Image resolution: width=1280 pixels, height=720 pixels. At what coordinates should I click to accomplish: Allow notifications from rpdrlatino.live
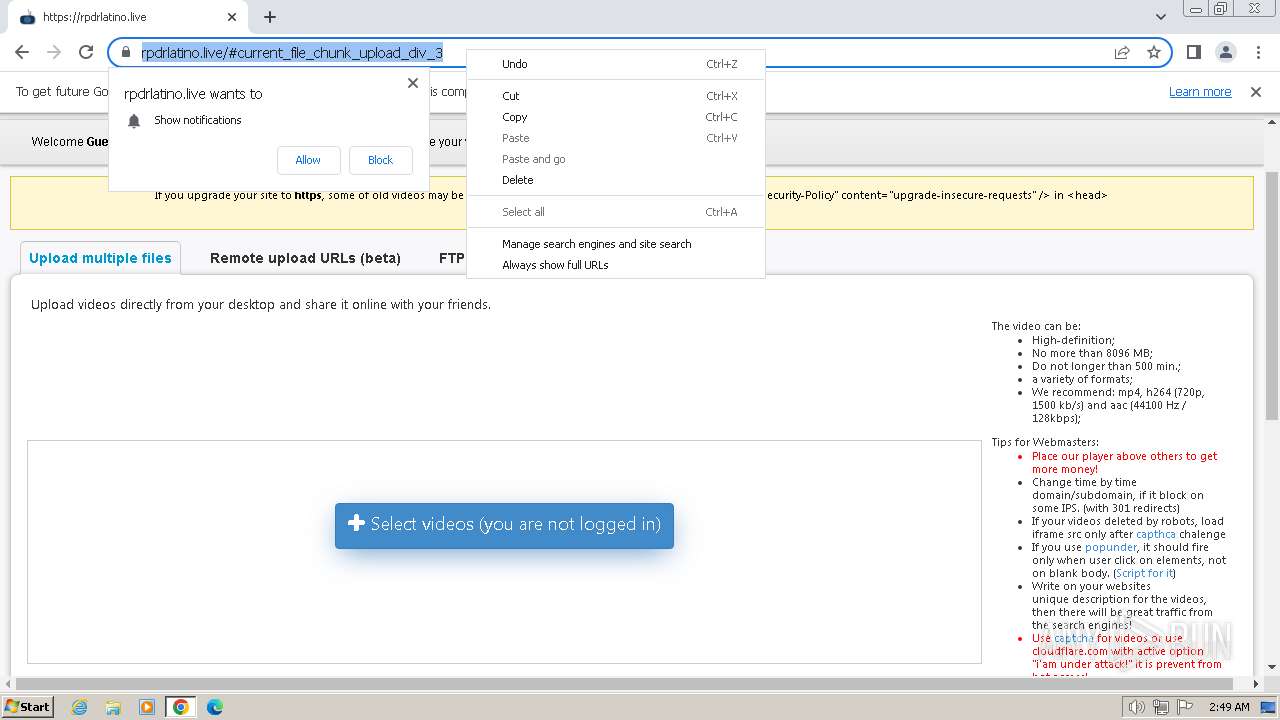(x=308, y=160)
